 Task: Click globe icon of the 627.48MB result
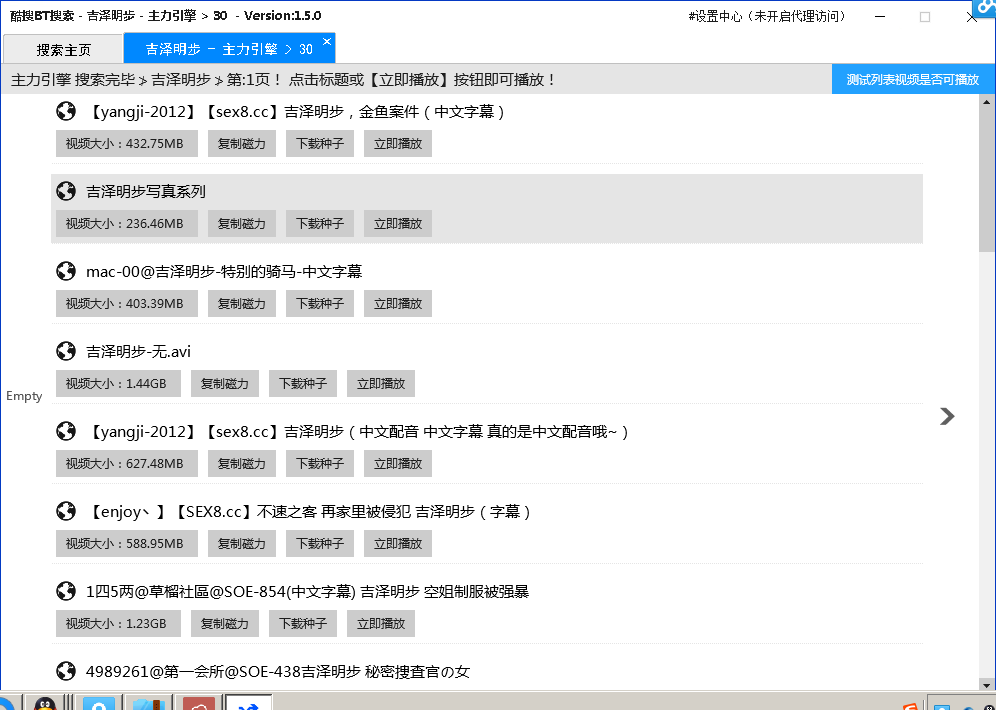coord(66,431)
